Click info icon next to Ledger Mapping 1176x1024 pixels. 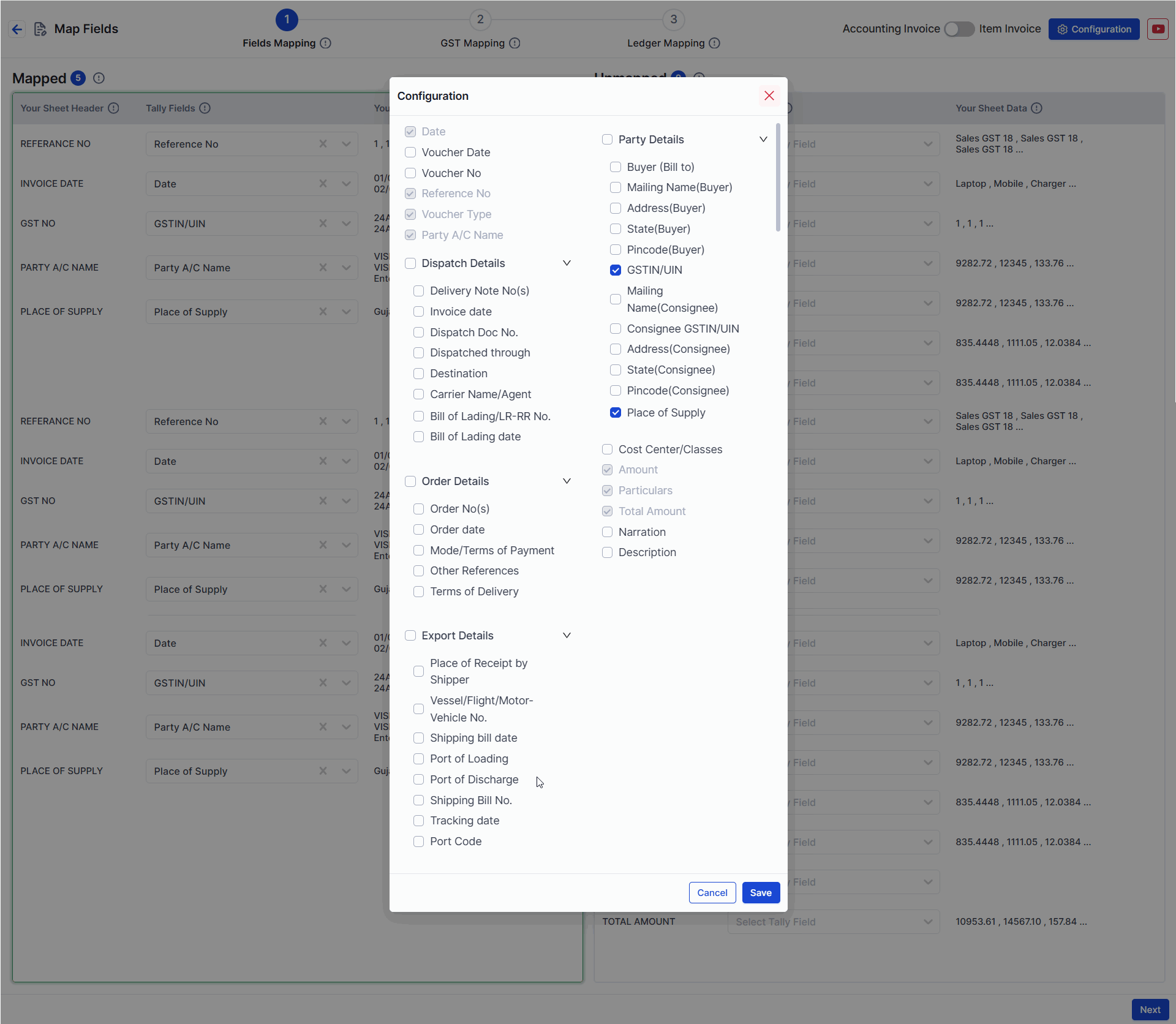pyautogui.click(x=715, y=43)
